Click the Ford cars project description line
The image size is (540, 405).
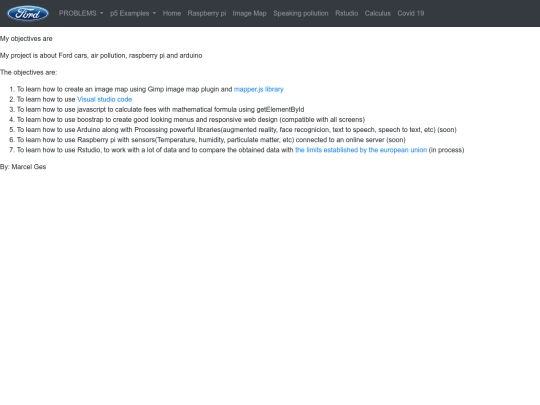click(101, 55)
